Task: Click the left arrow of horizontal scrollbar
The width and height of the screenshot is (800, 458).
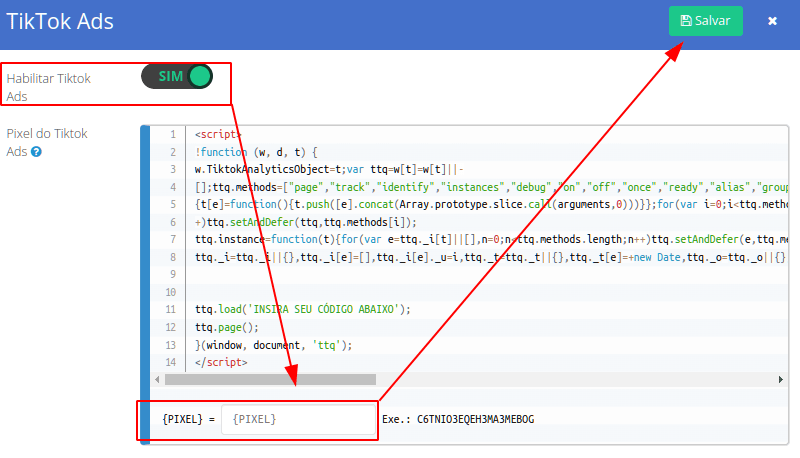Action: coord(156,380)
